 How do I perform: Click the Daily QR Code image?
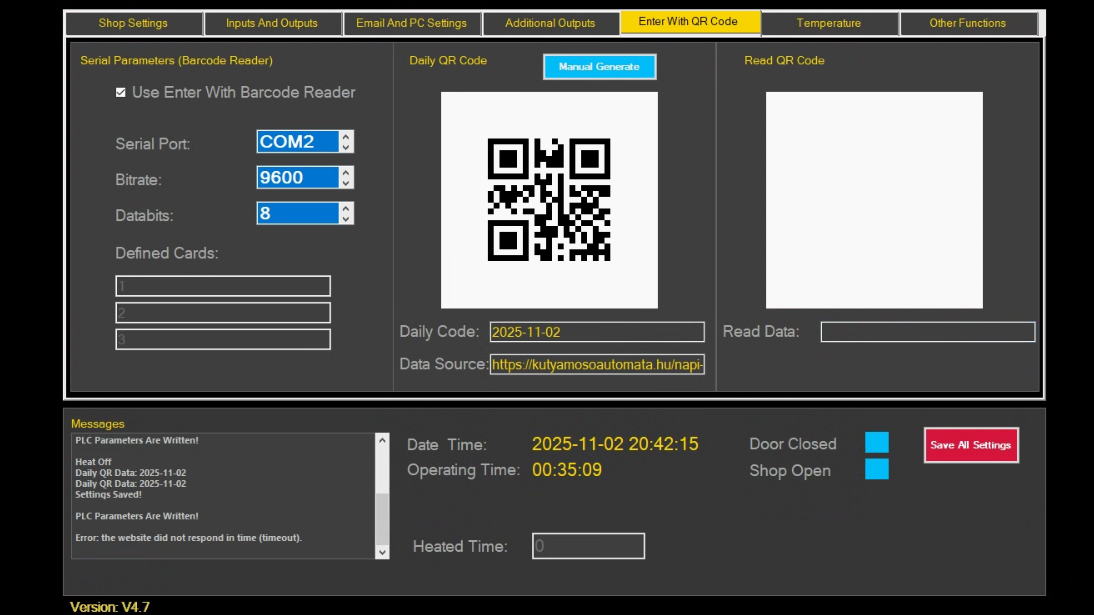(x=549, y=200)
